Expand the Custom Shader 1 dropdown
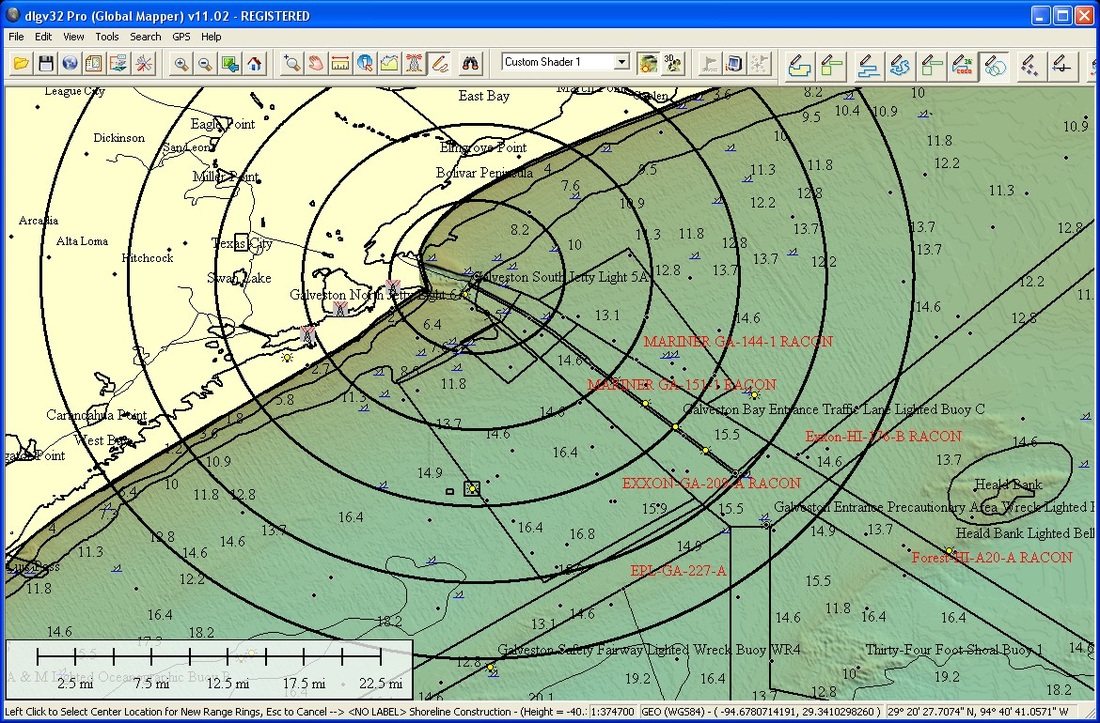Viewport: 1100px width, 723px height. coord(622,62)
